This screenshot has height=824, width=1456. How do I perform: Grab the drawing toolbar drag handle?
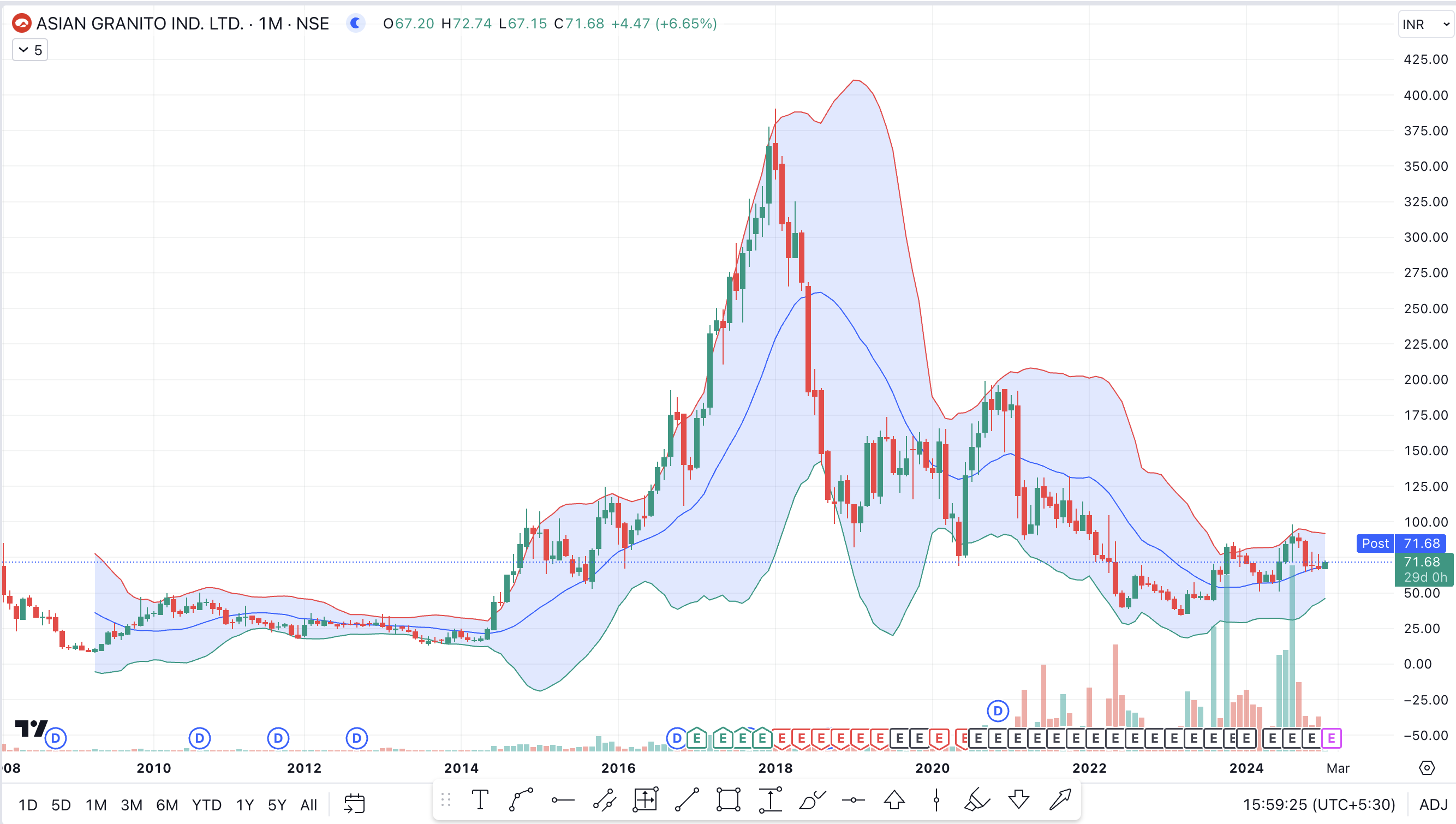(x=446, y=799)
